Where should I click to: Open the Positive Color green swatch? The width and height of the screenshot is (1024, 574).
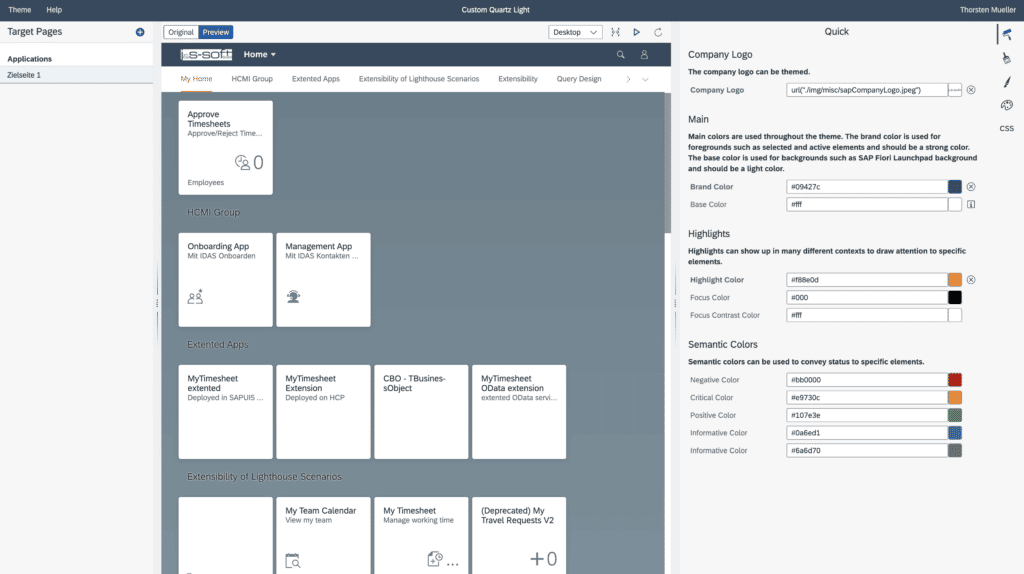(x=955, y=415)
